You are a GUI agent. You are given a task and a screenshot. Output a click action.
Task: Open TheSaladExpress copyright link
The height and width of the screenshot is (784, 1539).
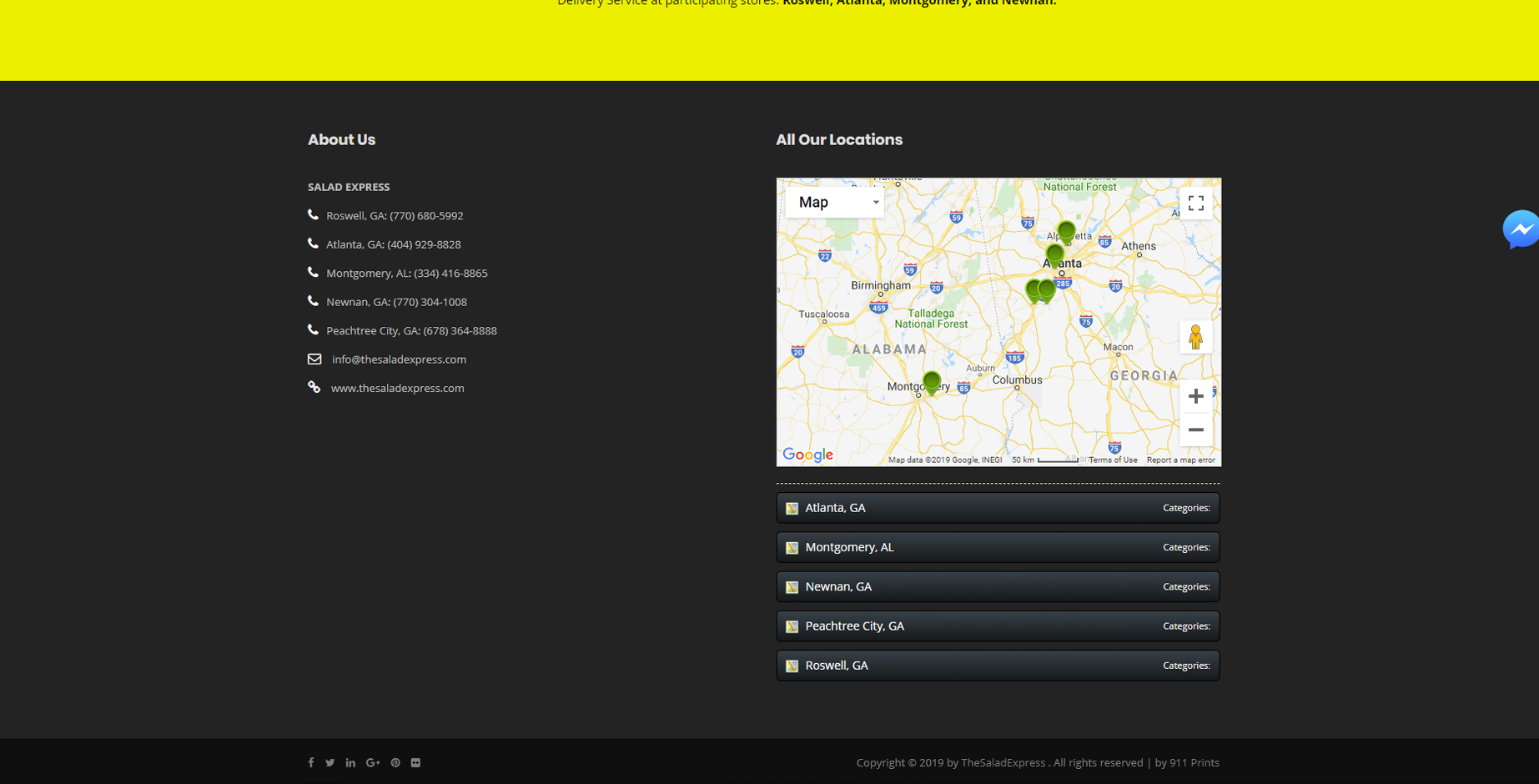click(x=1003, y=762)
